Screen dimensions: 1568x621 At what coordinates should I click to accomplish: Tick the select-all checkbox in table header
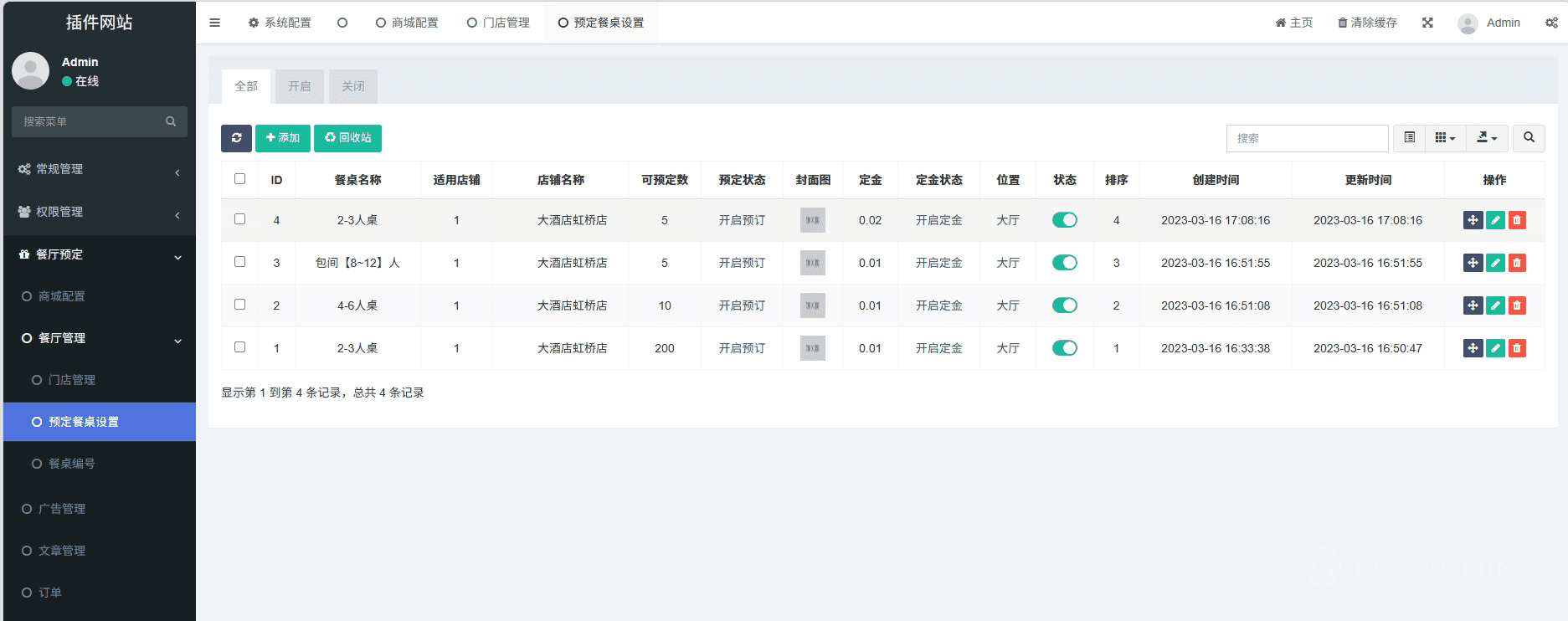tap(240, 179)
